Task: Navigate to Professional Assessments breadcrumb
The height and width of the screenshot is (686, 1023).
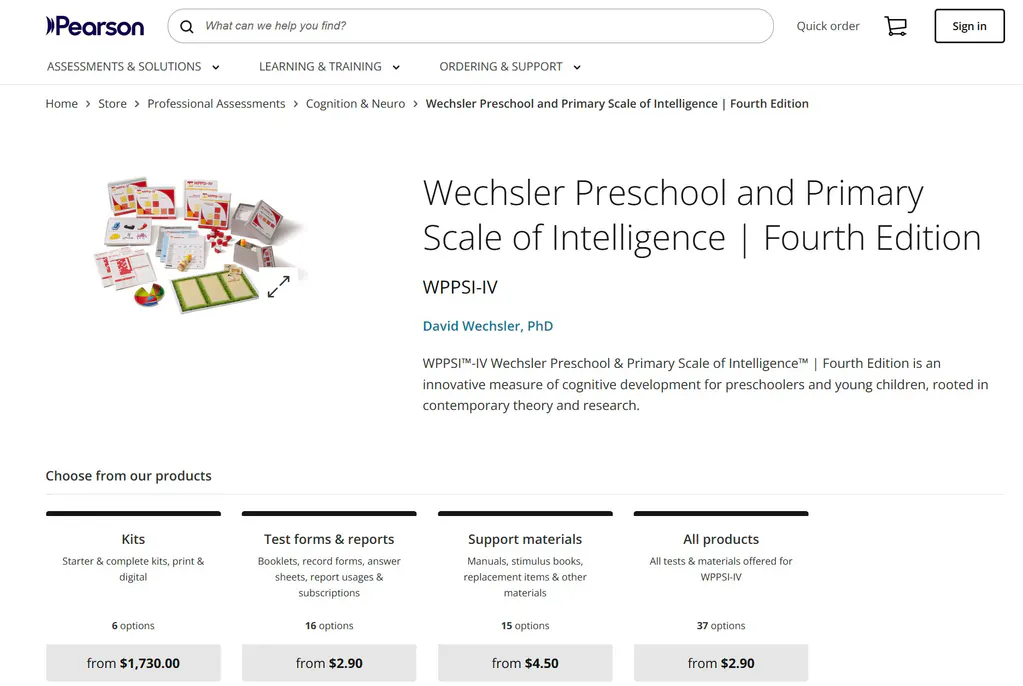Action: point(216,103)
